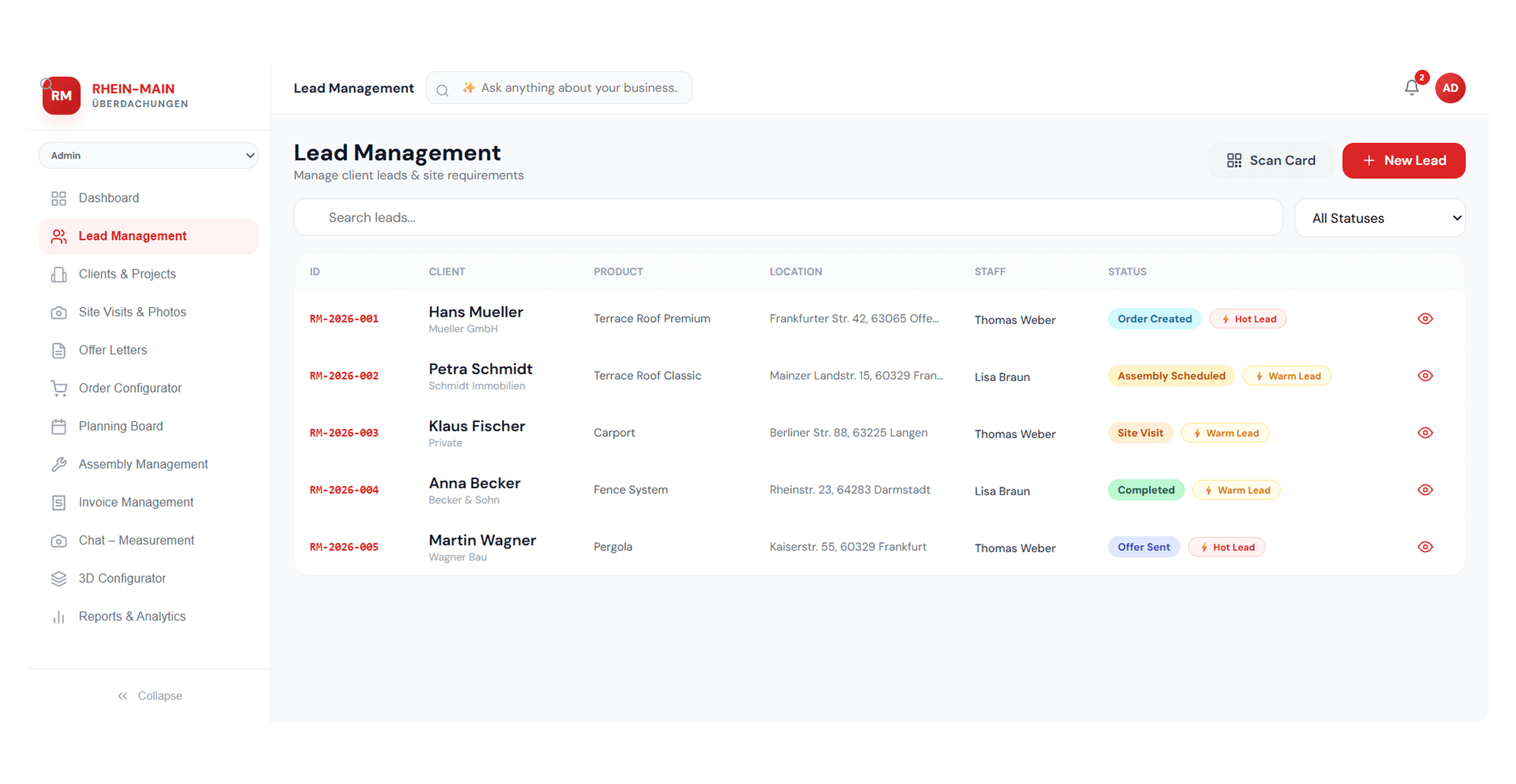The height and width of the screenshot is (784, 1516).
Task: Open the notifications bell icon
Action: click(1411, 88)
